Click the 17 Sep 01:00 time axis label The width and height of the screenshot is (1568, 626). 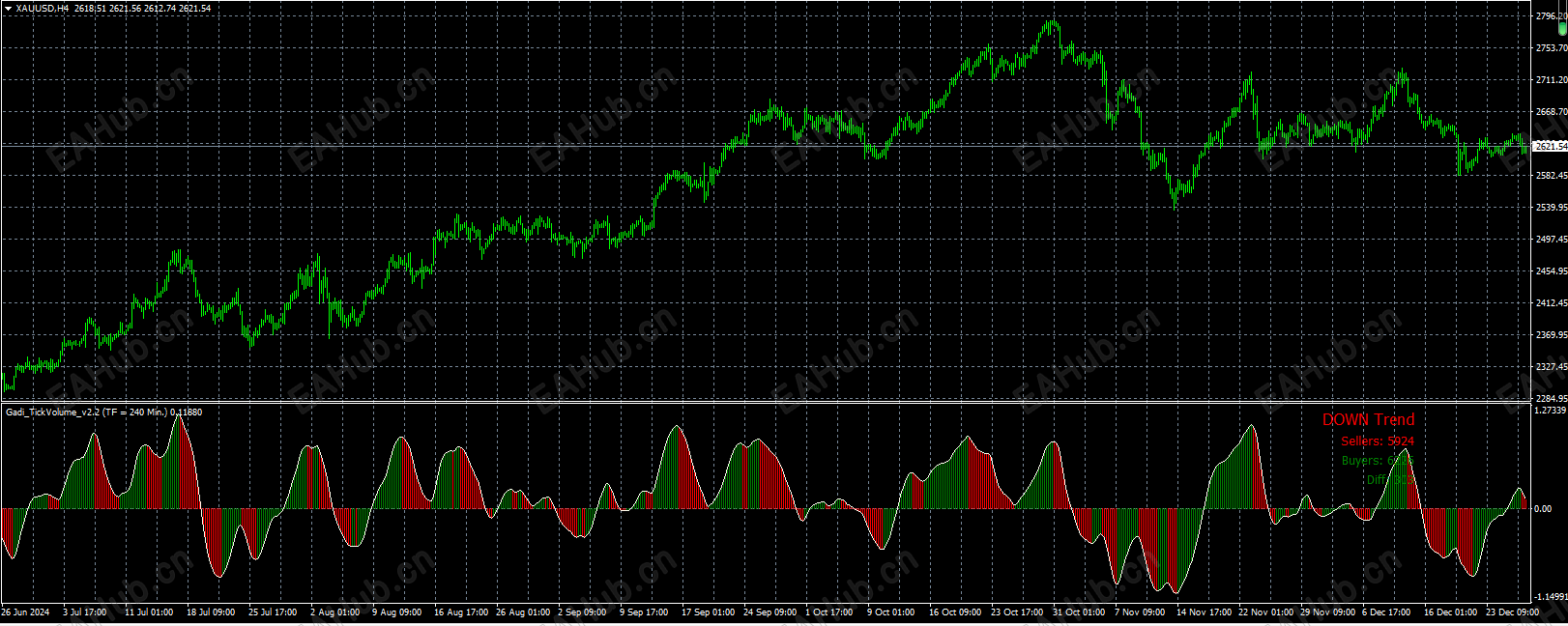pyautogui.click(x=708, y=612)
